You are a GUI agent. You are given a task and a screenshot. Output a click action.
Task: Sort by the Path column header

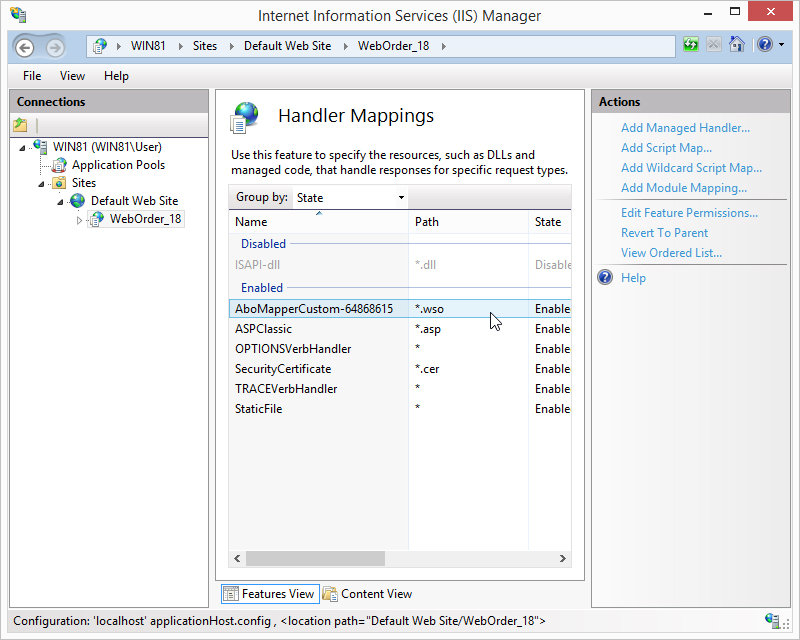[468, 221]
